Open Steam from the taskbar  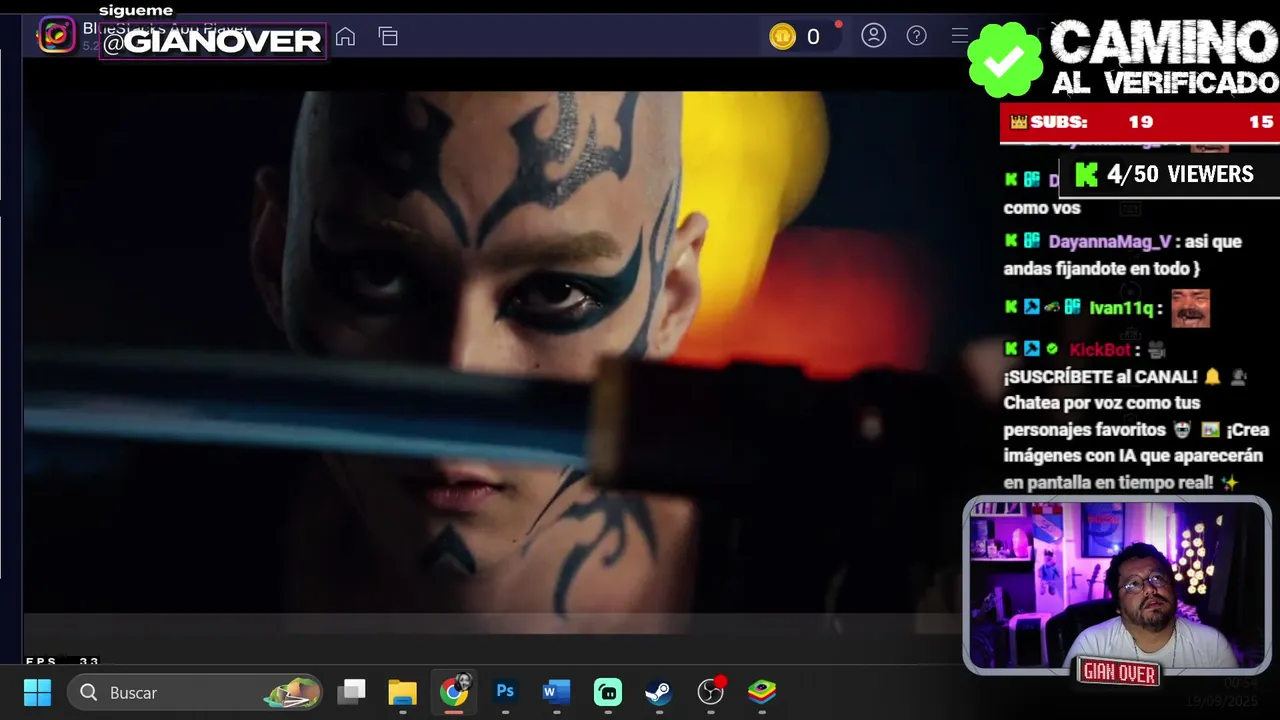(x=658, y=692)
